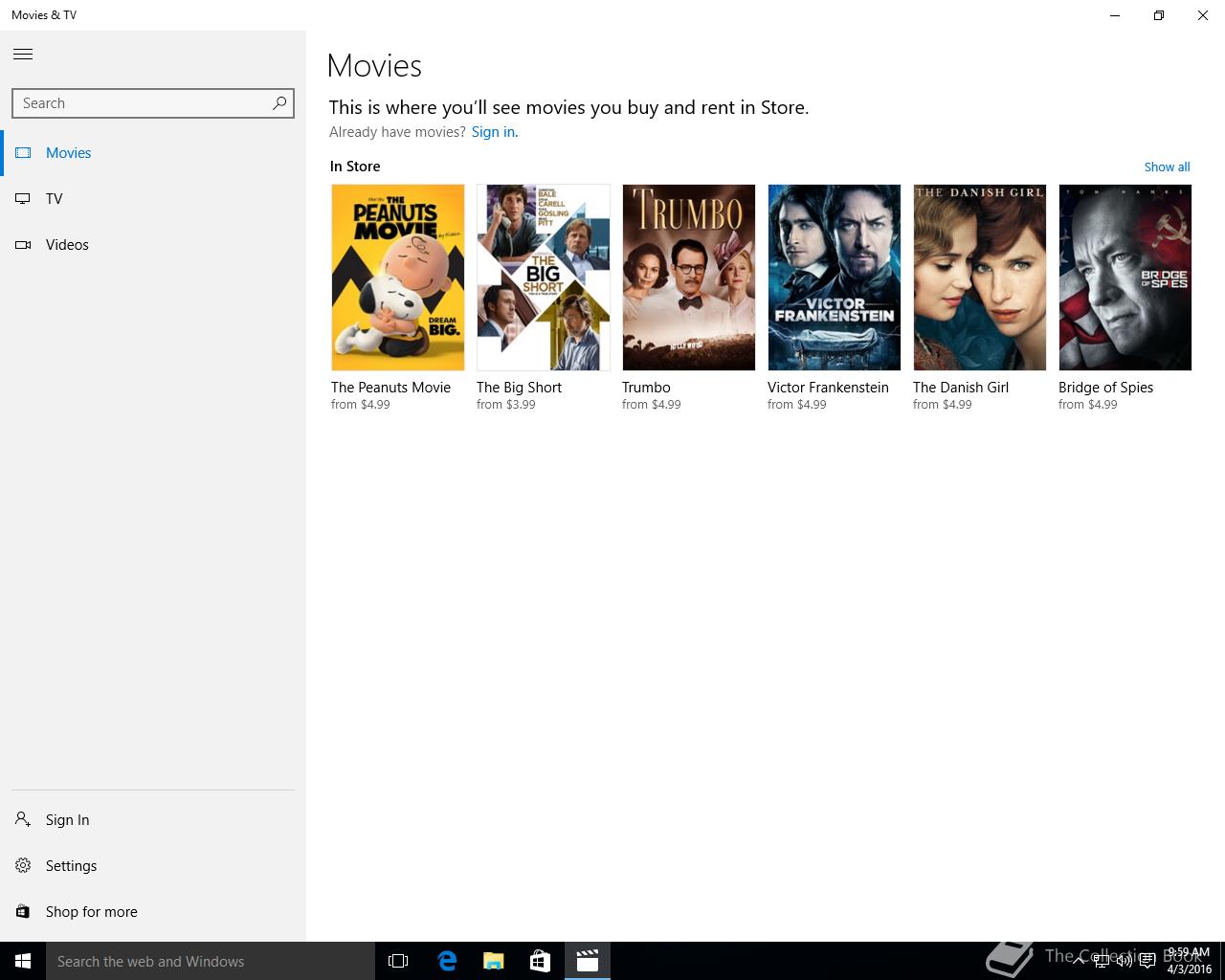Open Task View in taskbar
The height and width of the screenshot is (980, 1225).
(x=398, y=961)
